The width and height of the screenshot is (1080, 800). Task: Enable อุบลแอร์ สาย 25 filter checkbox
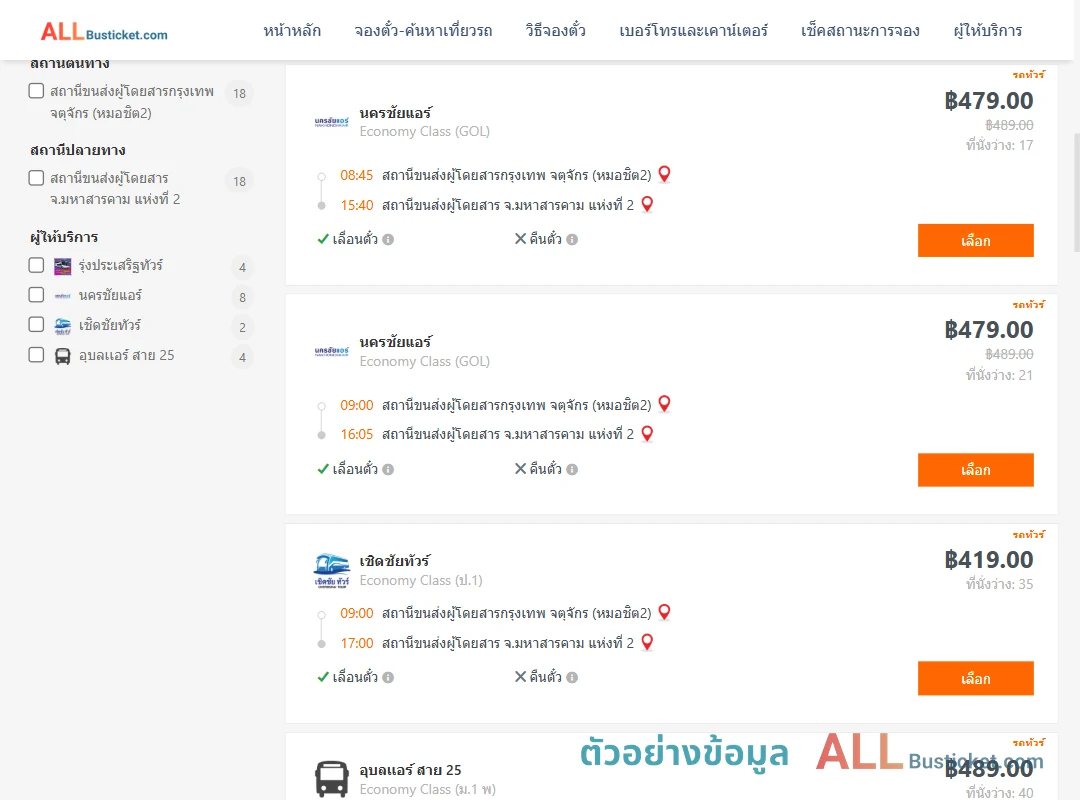point(37,355)
